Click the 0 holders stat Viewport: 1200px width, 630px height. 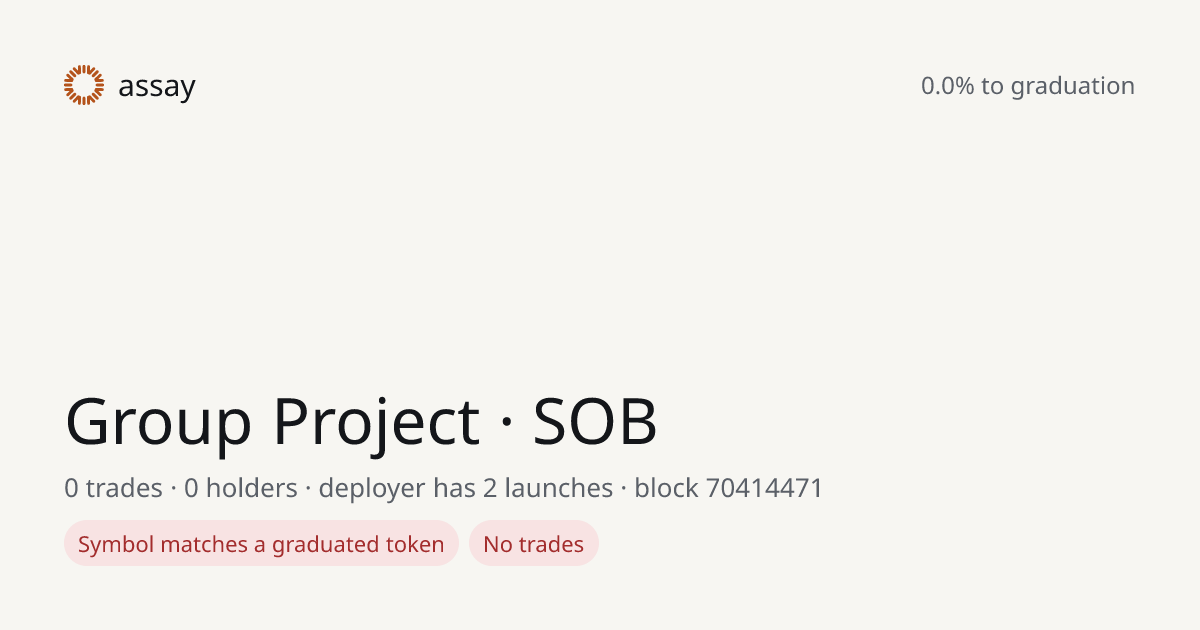(241, 488)
